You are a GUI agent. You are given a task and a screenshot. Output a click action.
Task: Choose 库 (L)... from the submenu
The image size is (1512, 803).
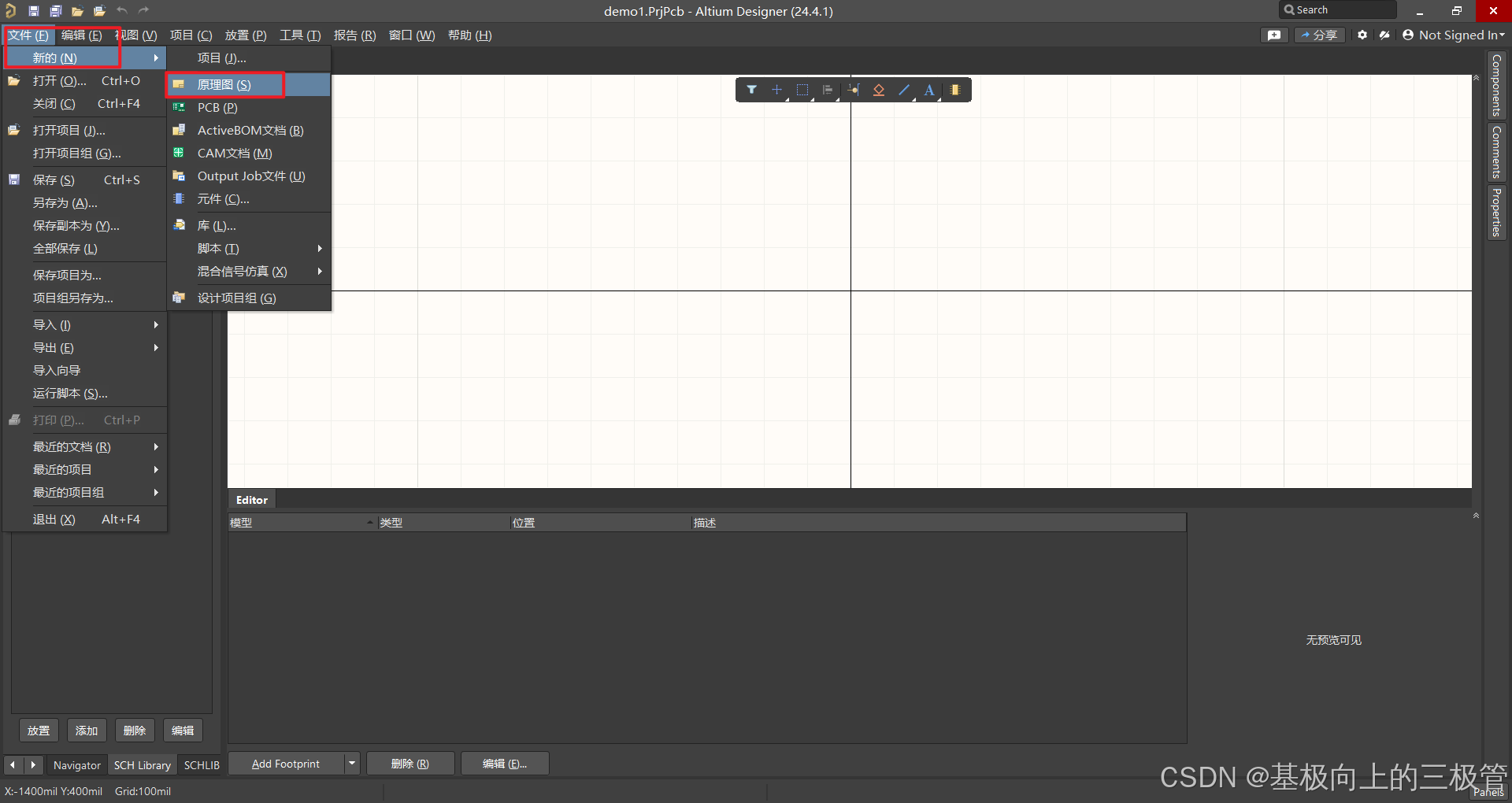pyautogui.click(x=248, y=226)
